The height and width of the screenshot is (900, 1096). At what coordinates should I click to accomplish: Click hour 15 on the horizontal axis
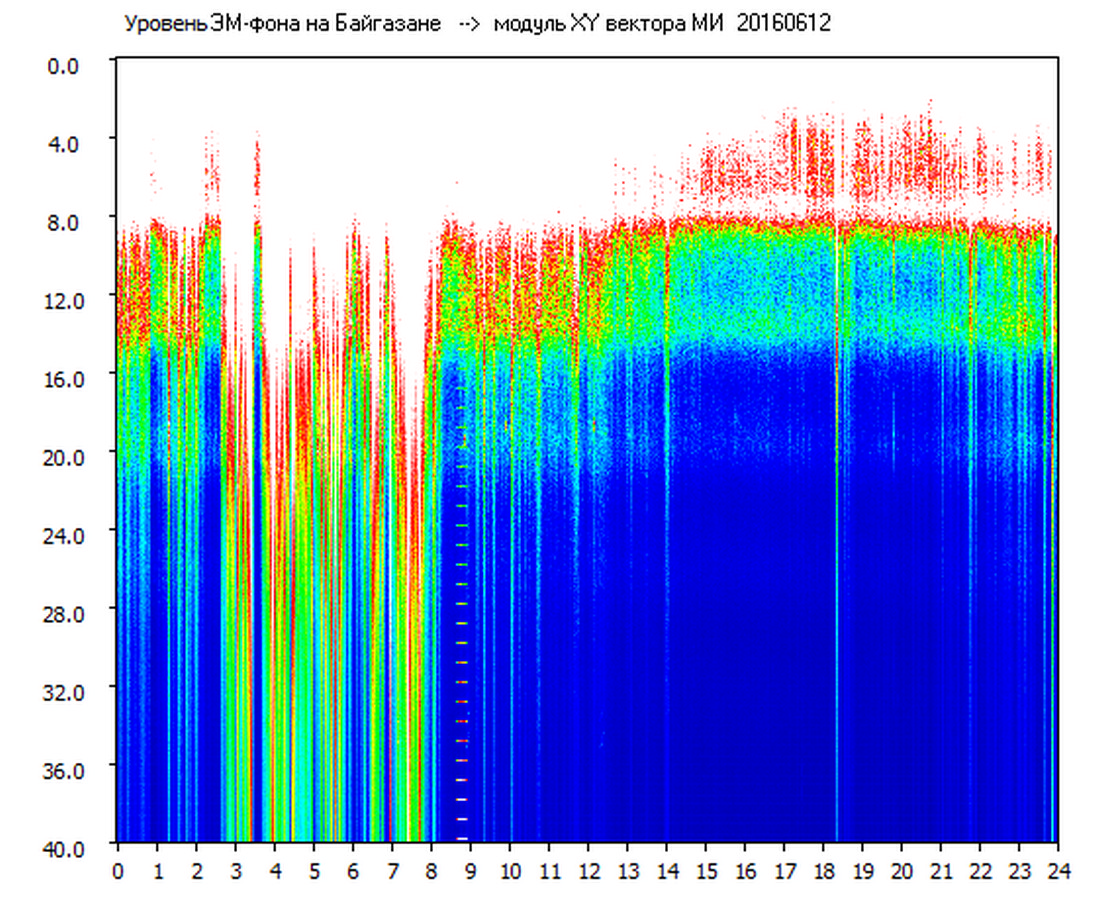pyautogui.click(x=706, y=870)
